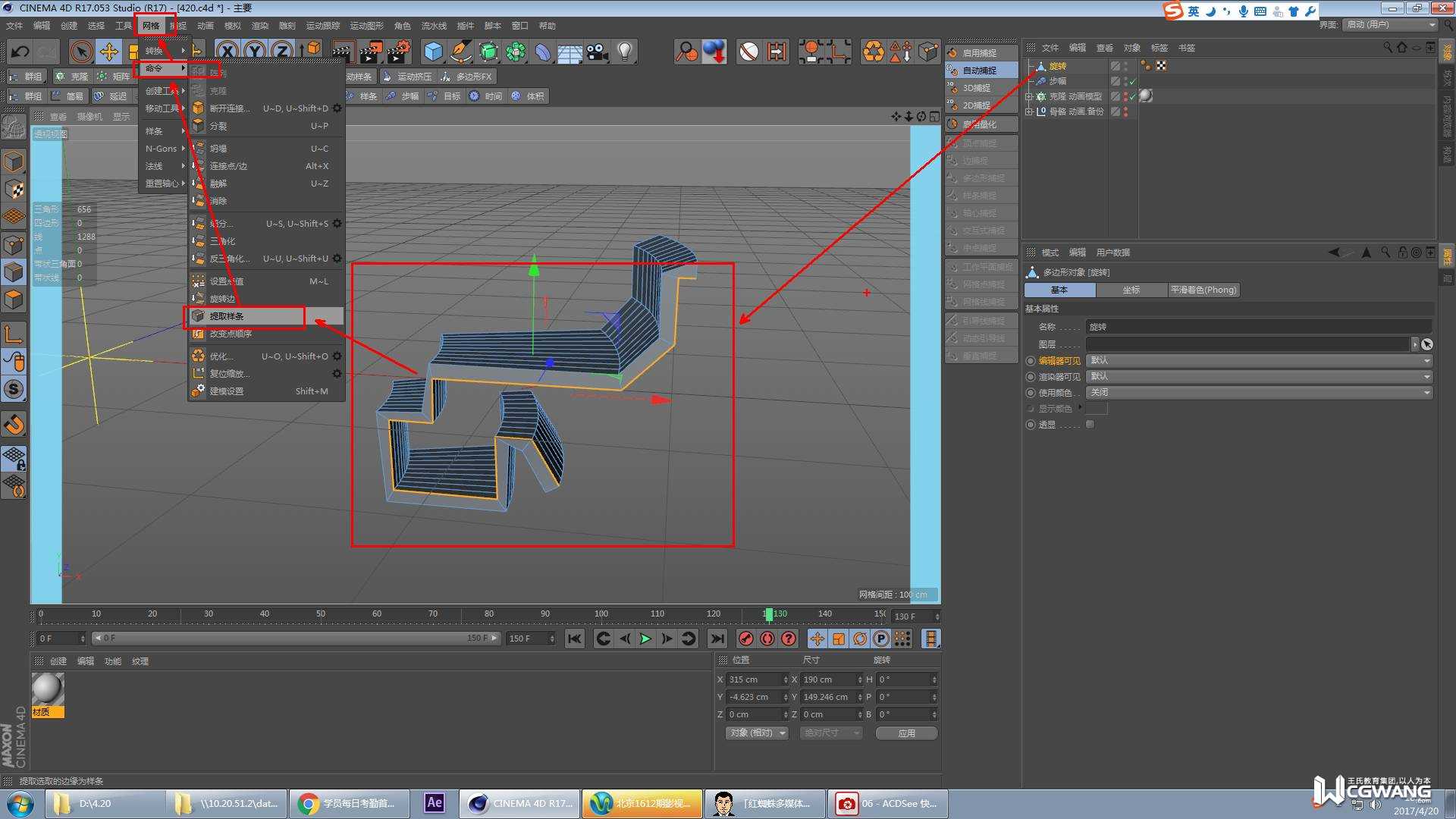The width and height of the screenshot is (1456, 819).
Task: Expand the 克隆 动画模型 tree node
Action: (1028, 96)
